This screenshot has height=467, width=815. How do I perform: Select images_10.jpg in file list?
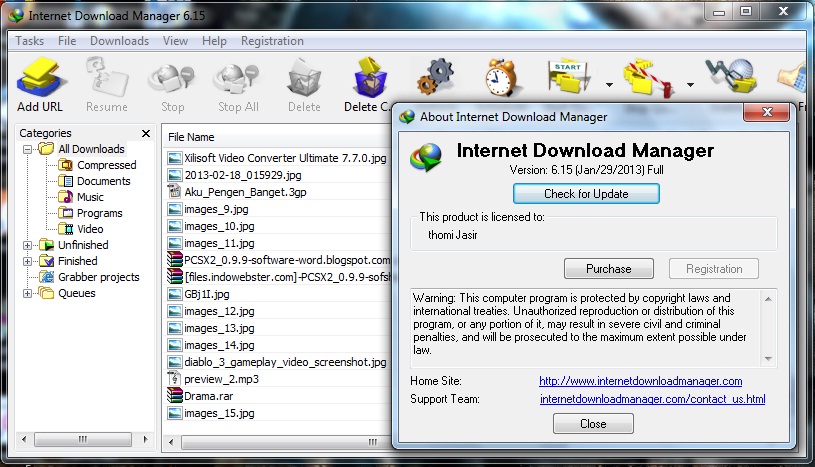[x=219, y=226]
